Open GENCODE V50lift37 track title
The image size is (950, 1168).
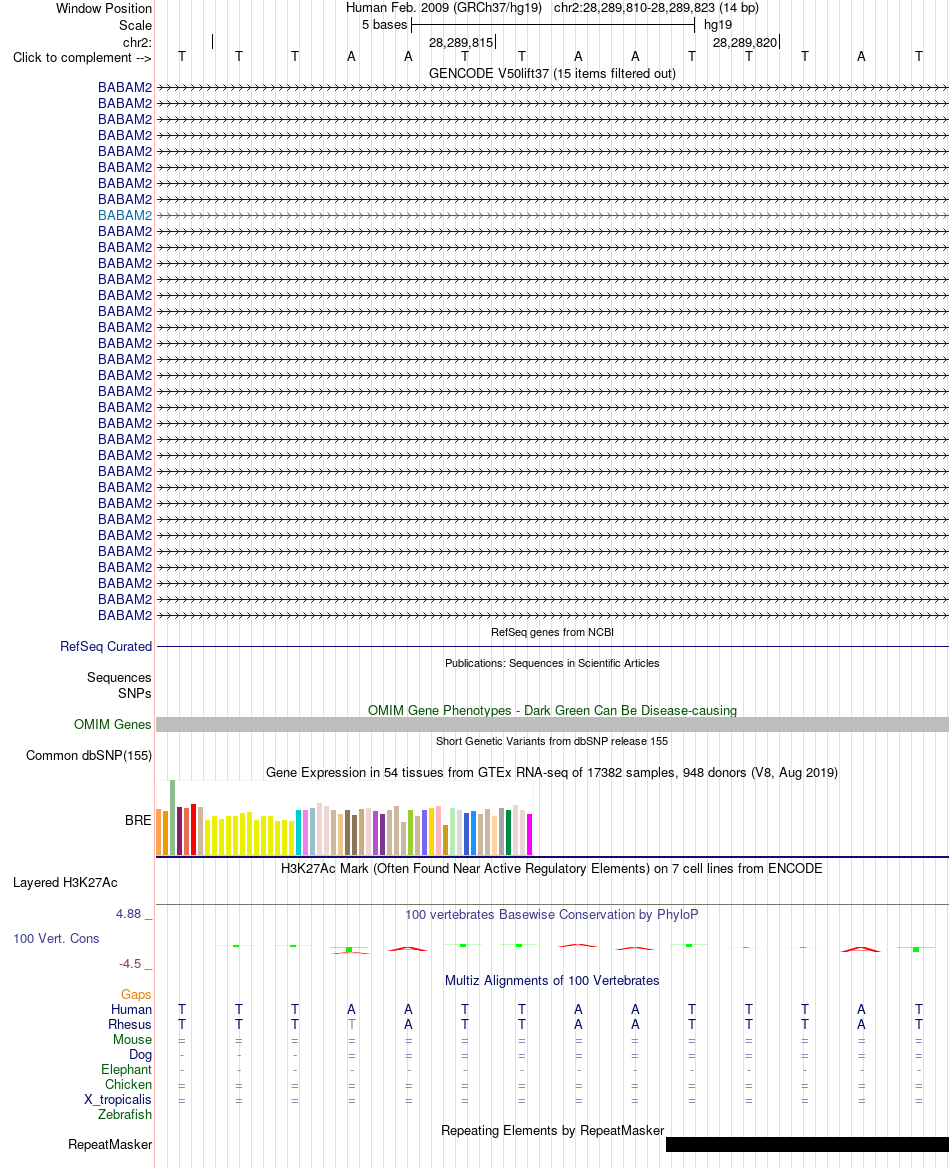click(x=552, y=73)
